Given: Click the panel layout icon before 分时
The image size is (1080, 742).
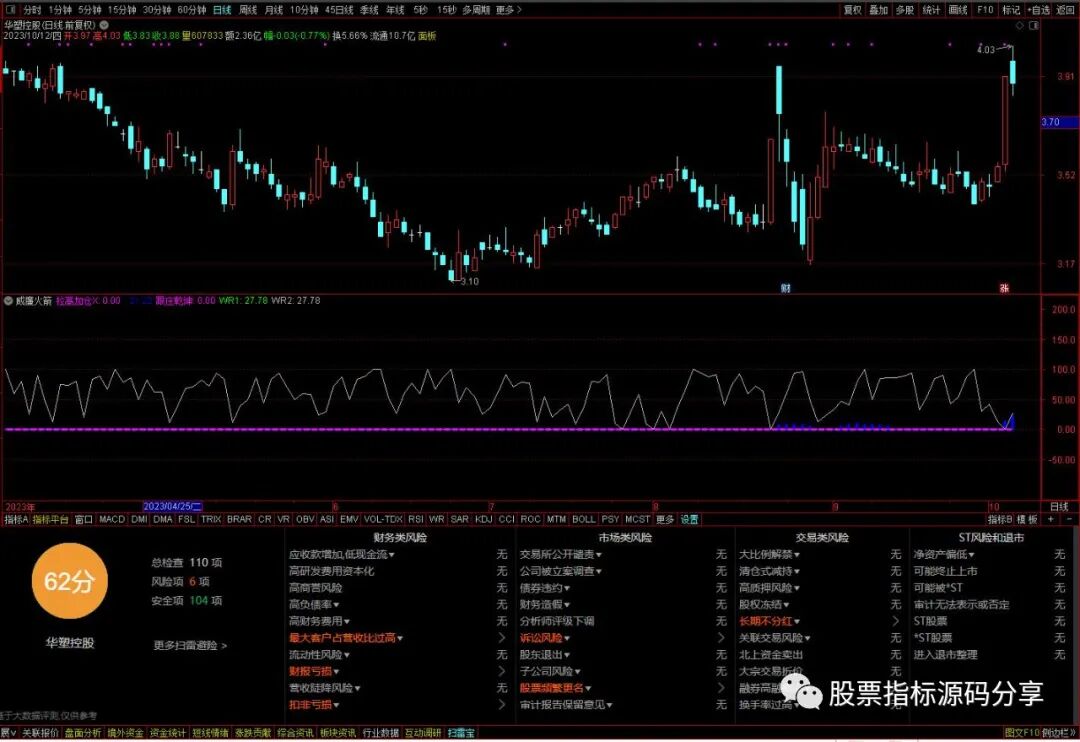Looking at the screenshot, I should coord(11,10).
